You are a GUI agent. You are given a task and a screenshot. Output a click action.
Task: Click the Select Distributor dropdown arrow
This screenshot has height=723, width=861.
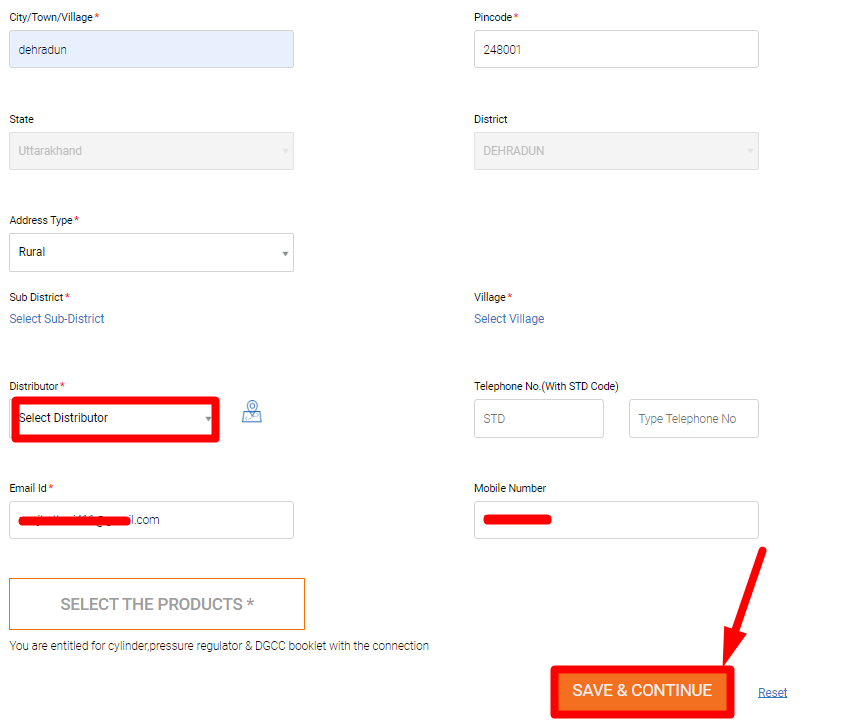tap(208, 419)
